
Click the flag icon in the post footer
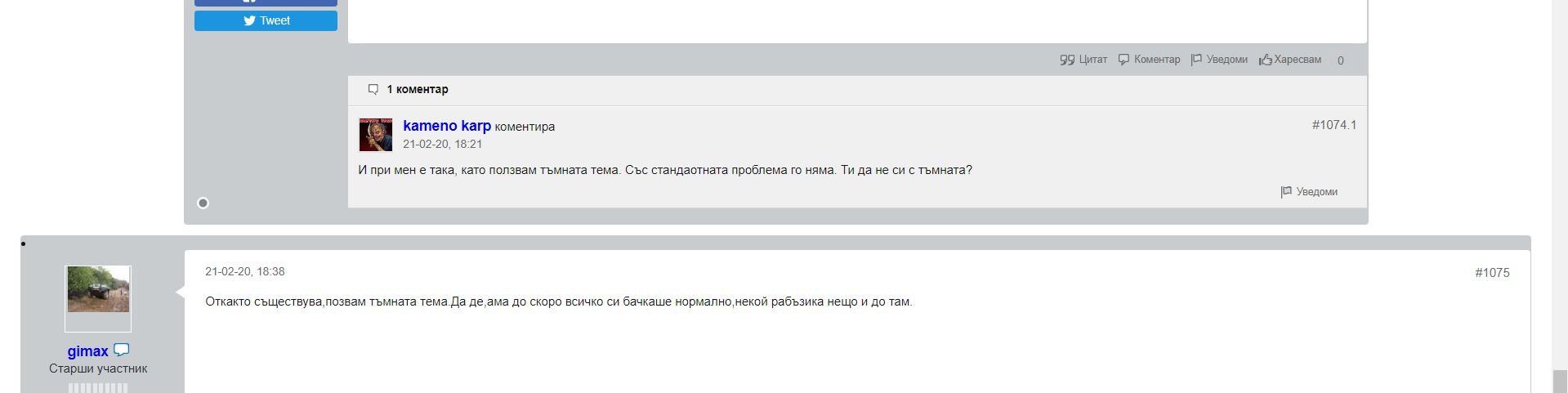(x=1196, y=60)
